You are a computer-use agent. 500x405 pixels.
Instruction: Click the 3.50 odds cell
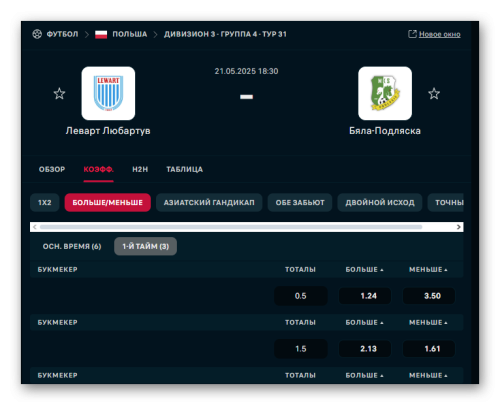[x=429, y=296]
